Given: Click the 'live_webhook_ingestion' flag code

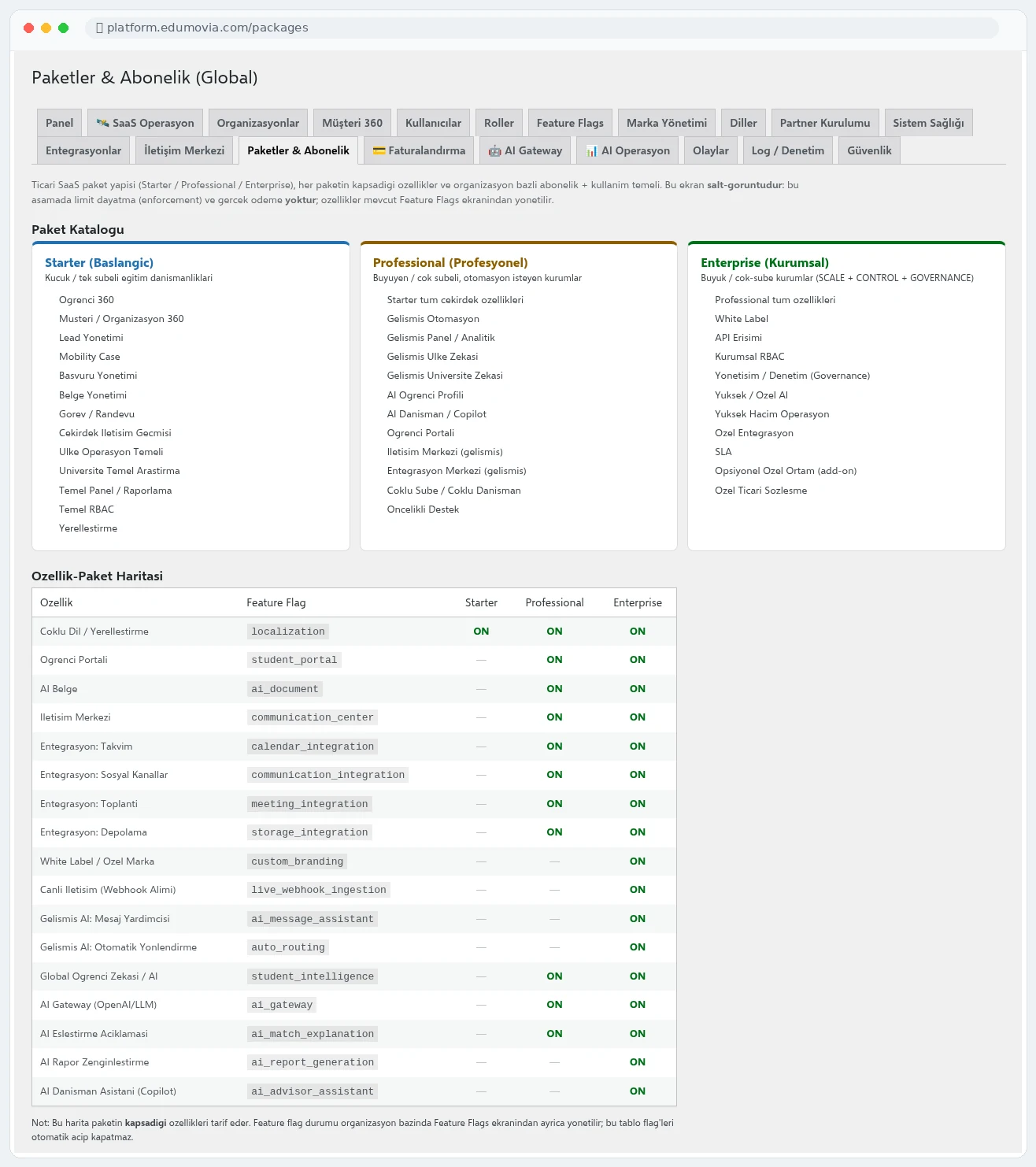Looking at the screenshot, I should (x=319, y=890).
